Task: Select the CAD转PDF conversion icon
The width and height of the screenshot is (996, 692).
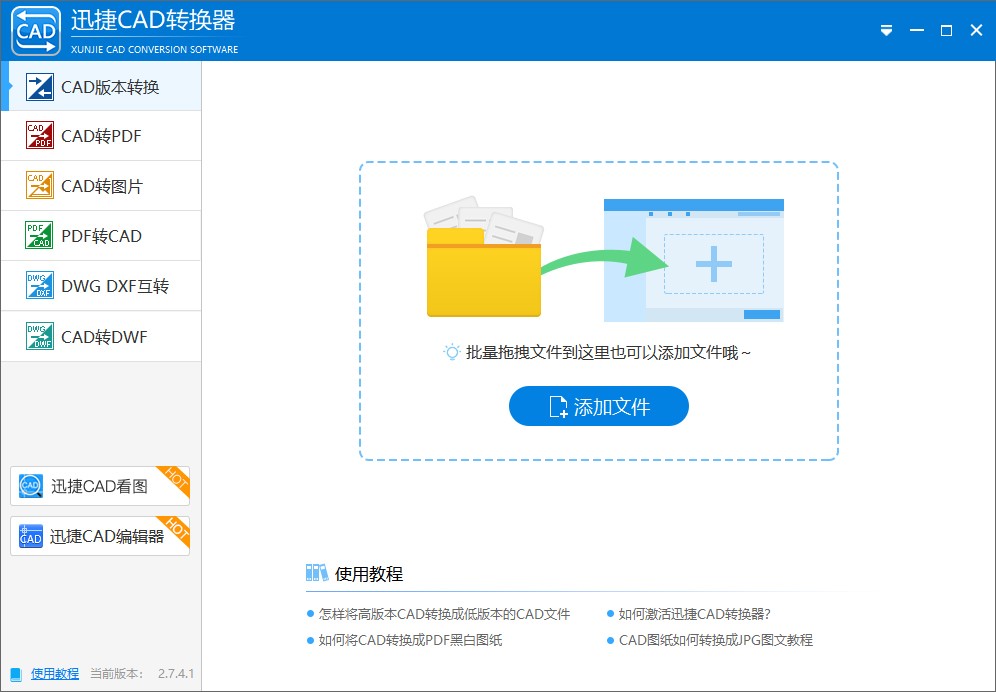Action: coord(38,135)
